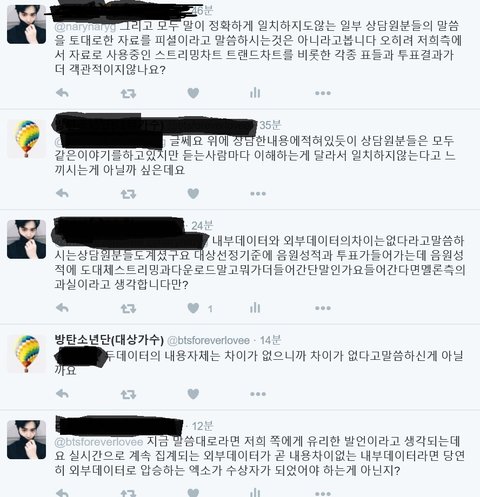Open more options on the 24분 tweet
This screenshot has height=497, width=480.
[x=323, y=308]
